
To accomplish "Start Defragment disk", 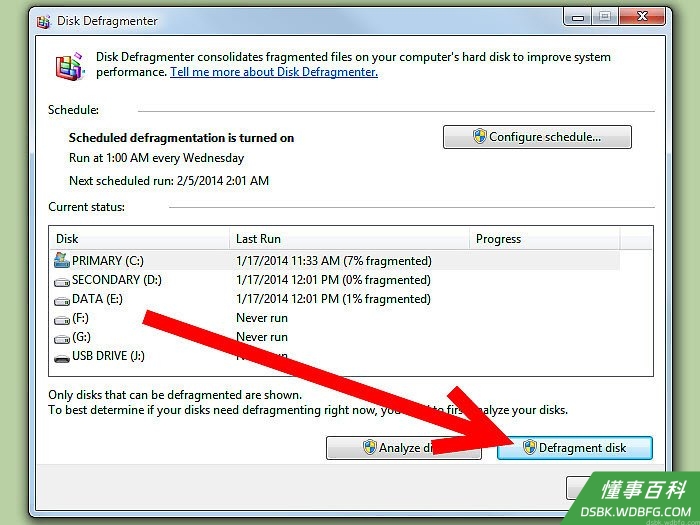I will (575, 448).
